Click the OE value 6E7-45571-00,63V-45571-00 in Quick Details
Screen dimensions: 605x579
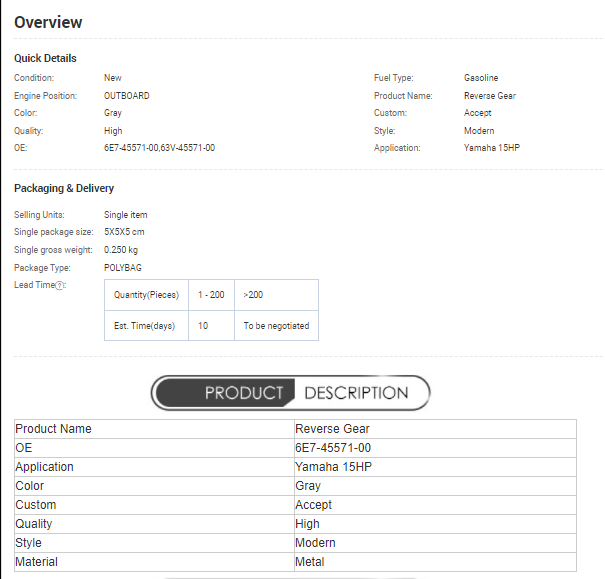pos(159,148)
